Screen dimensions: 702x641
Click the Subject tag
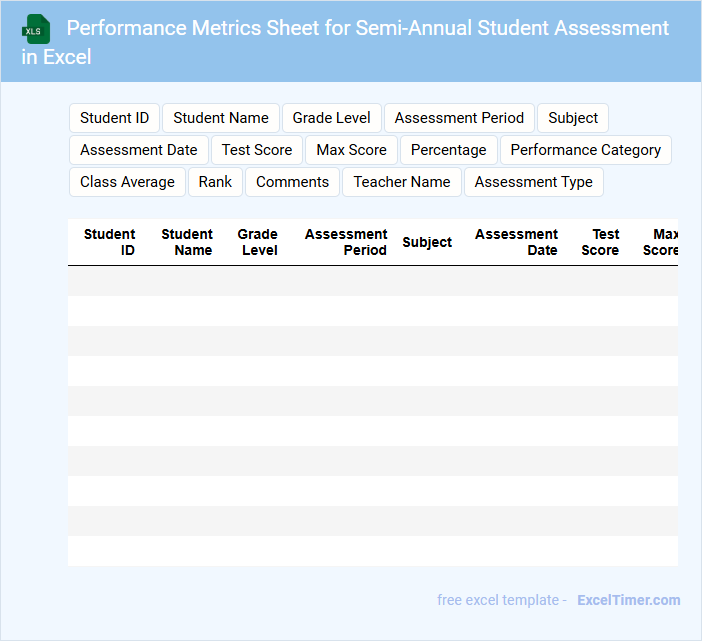click(573, 118)
